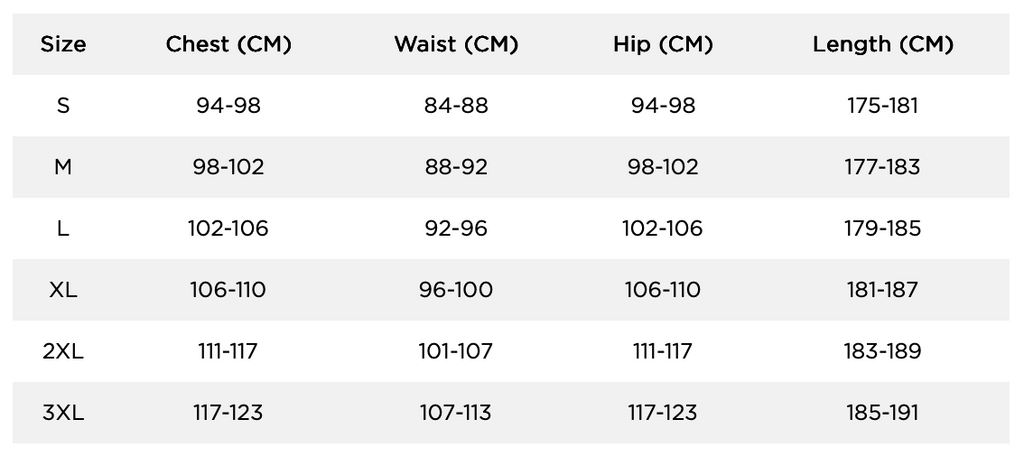Click length value 175-181 for size S
Screen dimensions: 1024x466
coord(883,106)
